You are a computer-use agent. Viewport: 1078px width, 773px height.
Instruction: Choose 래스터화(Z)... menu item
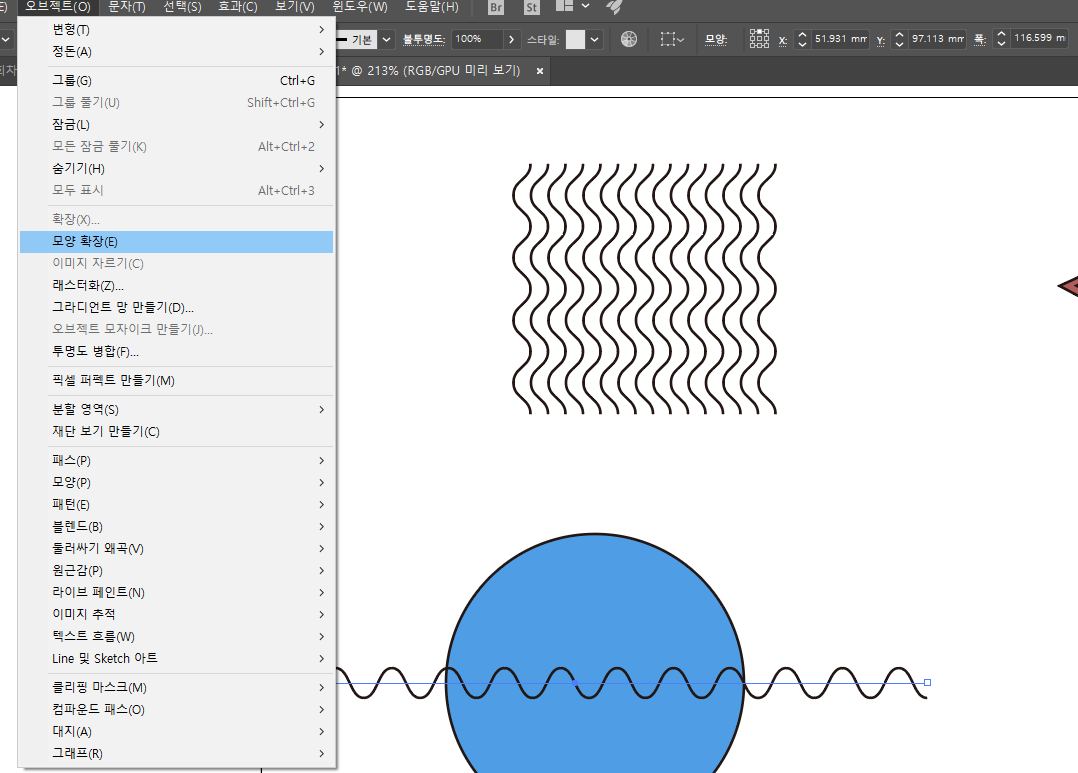click(x=177, y=285)
